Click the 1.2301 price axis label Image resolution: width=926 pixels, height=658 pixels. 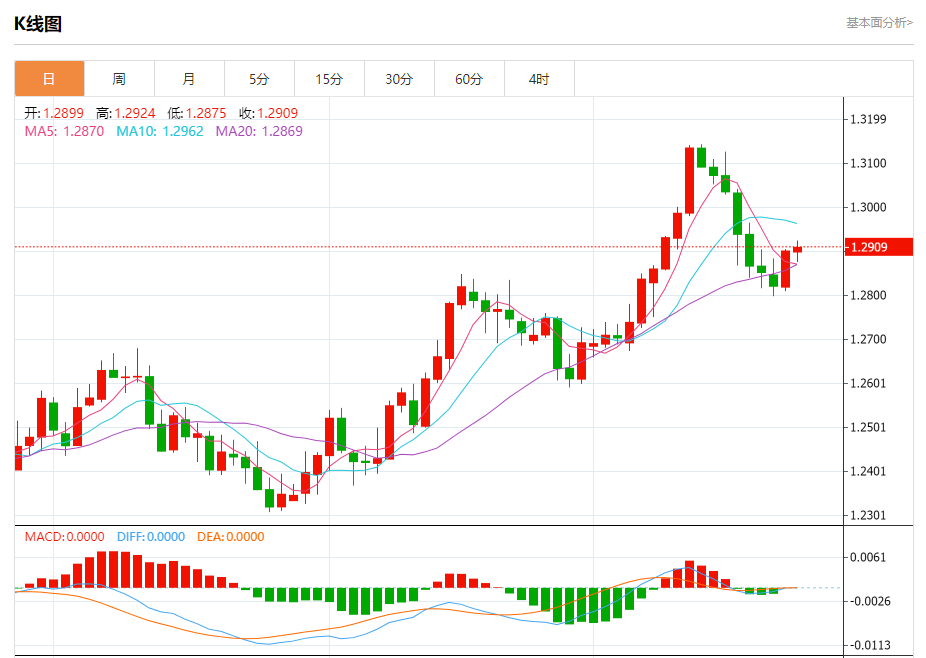click(x=868, y=516)
